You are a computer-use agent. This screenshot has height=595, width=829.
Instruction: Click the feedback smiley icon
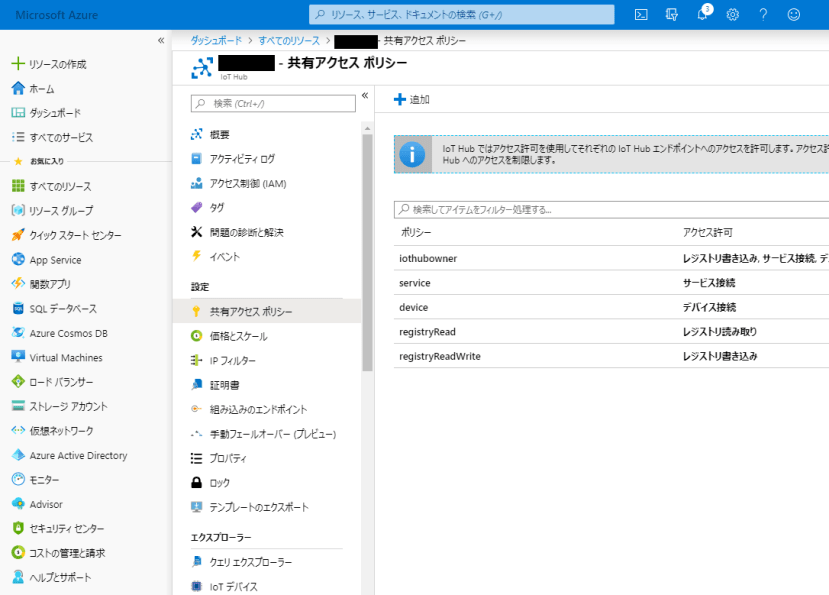(794, 15)
